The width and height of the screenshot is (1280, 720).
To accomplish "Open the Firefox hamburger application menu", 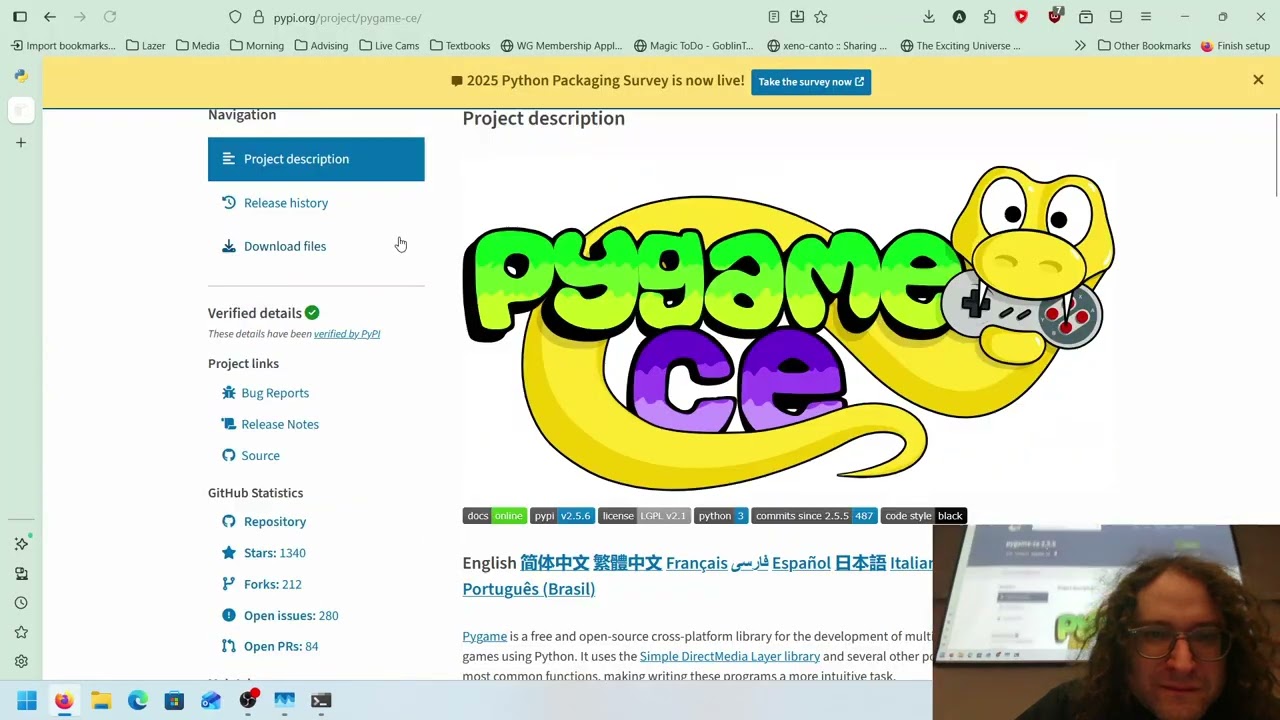I will (1146, 17).
